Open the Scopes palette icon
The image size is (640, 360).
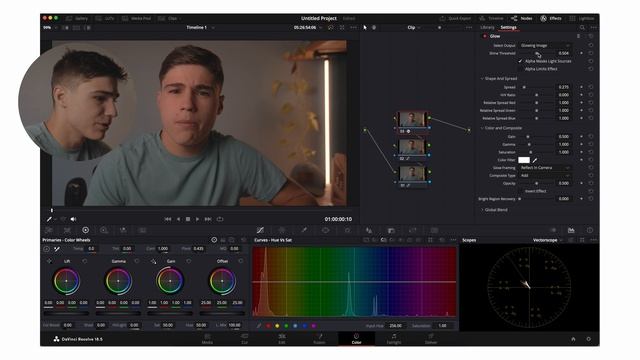(571, 230)
